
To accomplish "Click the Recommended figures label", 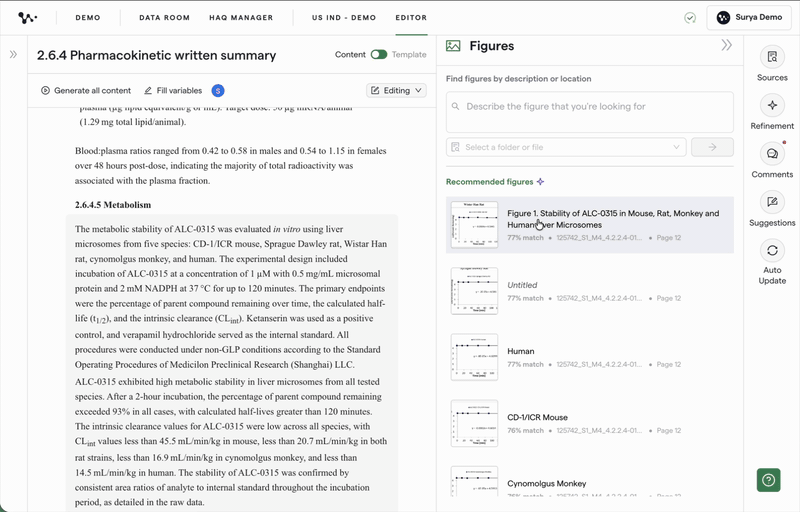I will pos(489,182).
